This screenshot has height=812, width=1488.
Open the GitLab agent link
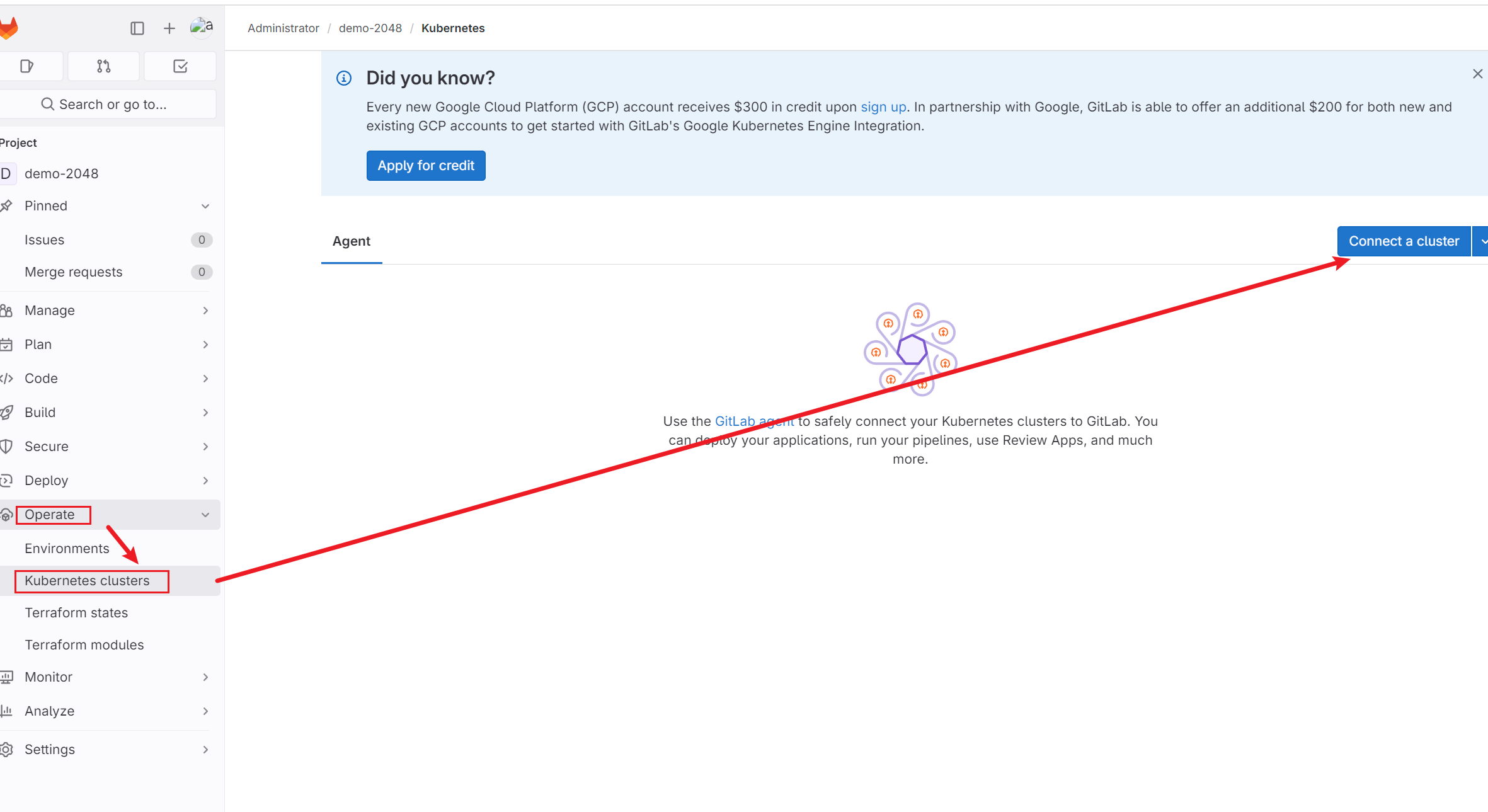(x=755, y=421)
